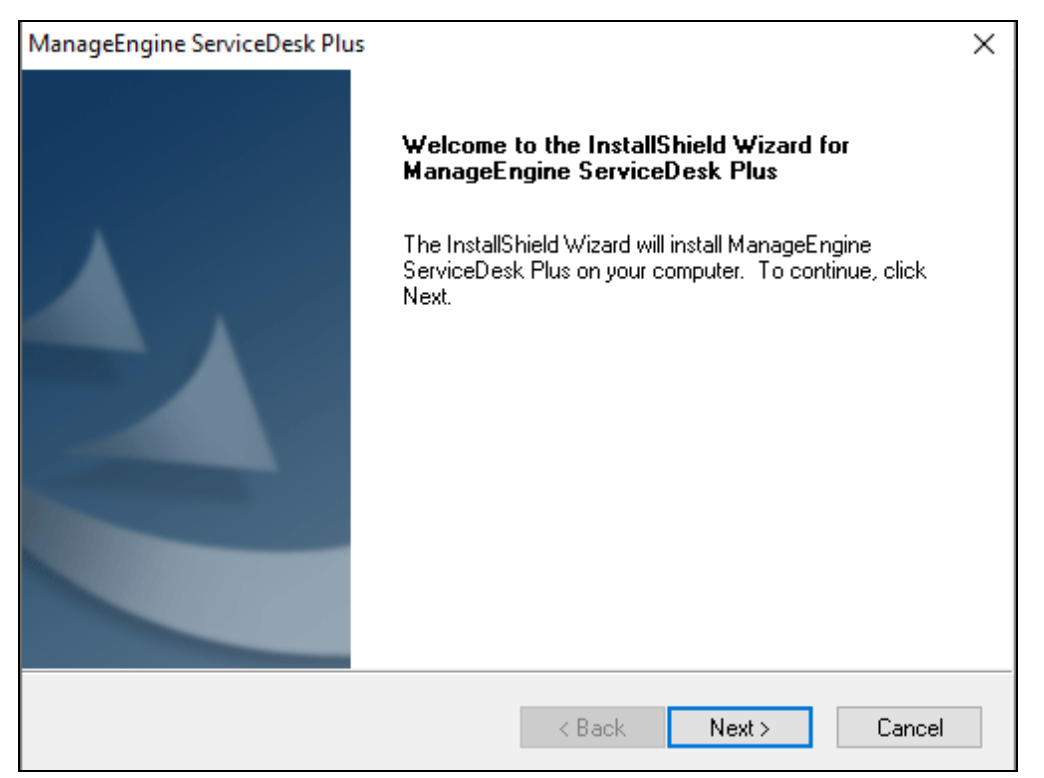Click the gap between Next and Cancel buttons

824,728
